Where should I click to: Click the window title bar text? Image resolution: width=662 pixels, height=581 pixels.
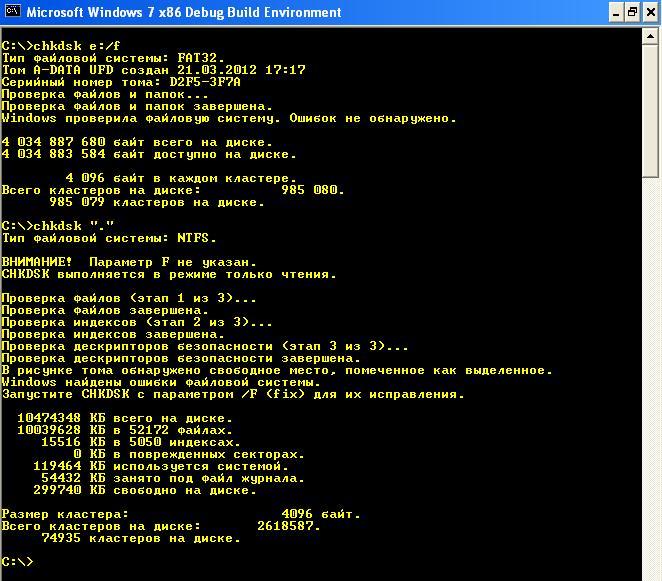click(x=184, y=12)
